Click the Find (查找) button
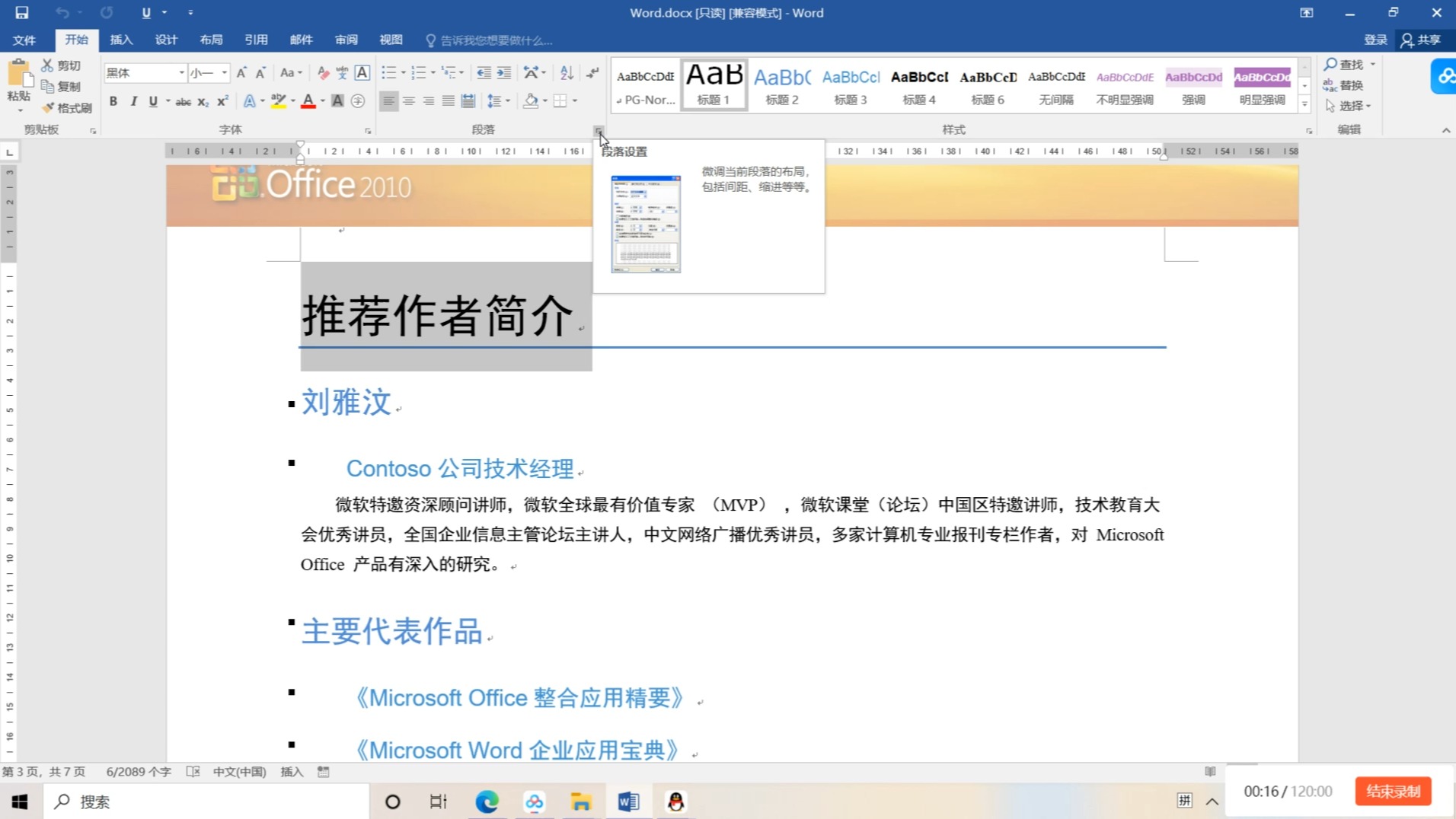 click(1345, 65)
